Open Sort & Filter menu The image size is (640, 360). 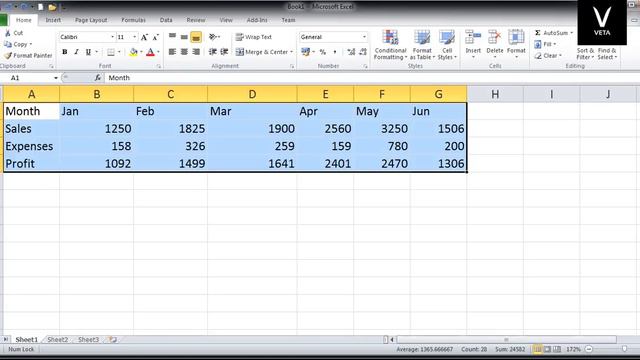pyautogui.click(x=585, y=53)
